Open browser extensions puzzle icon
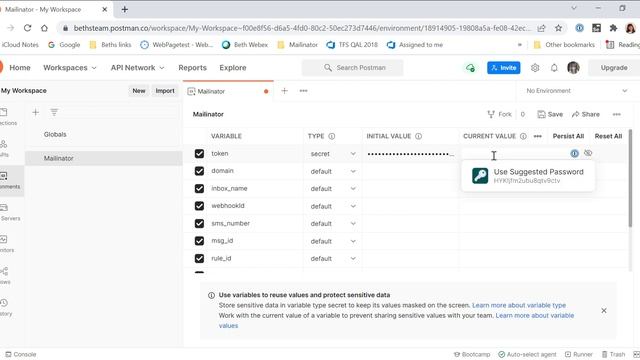 point(613,28)
